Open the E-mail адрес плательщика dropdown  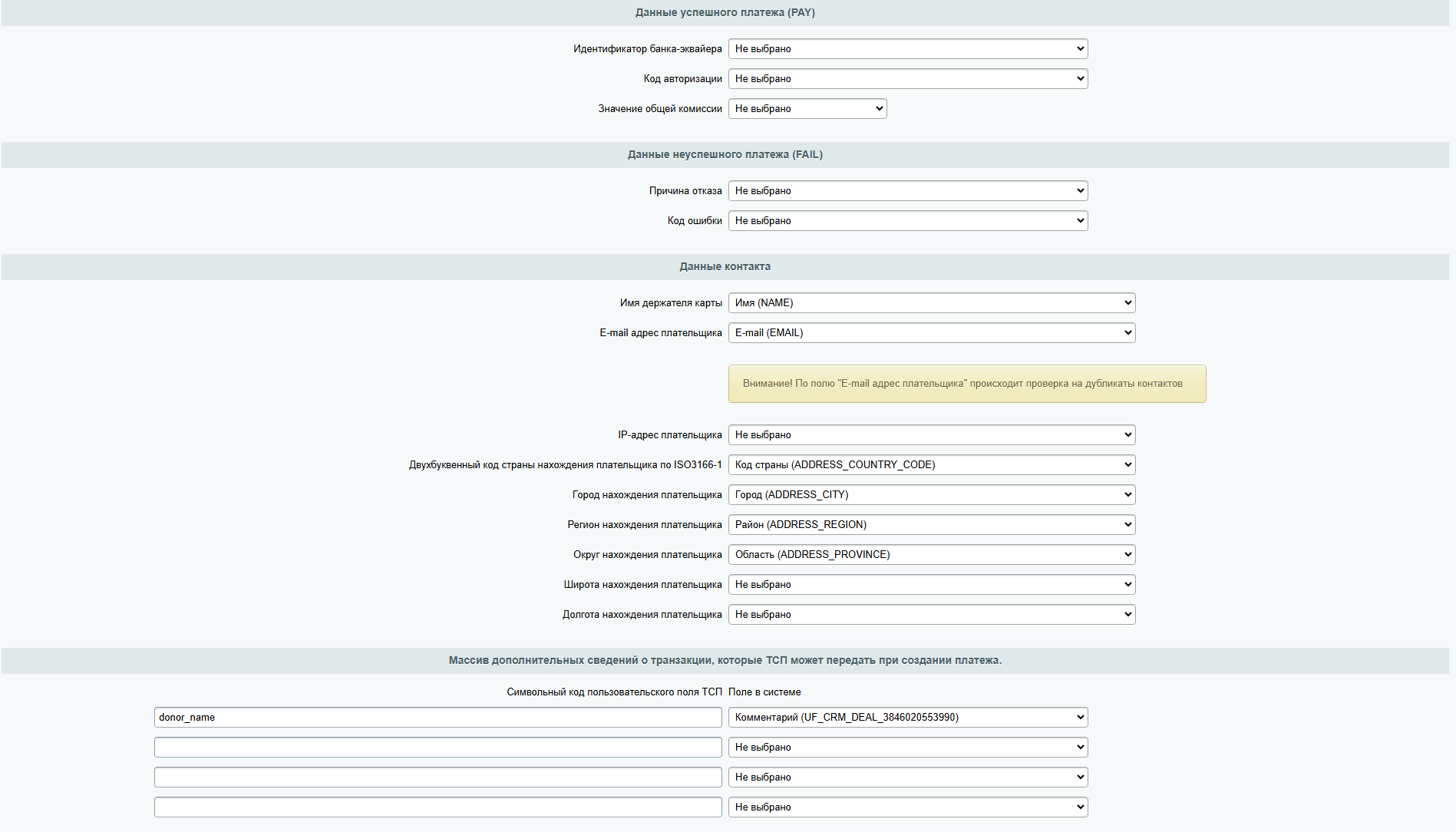pos(931,332)
